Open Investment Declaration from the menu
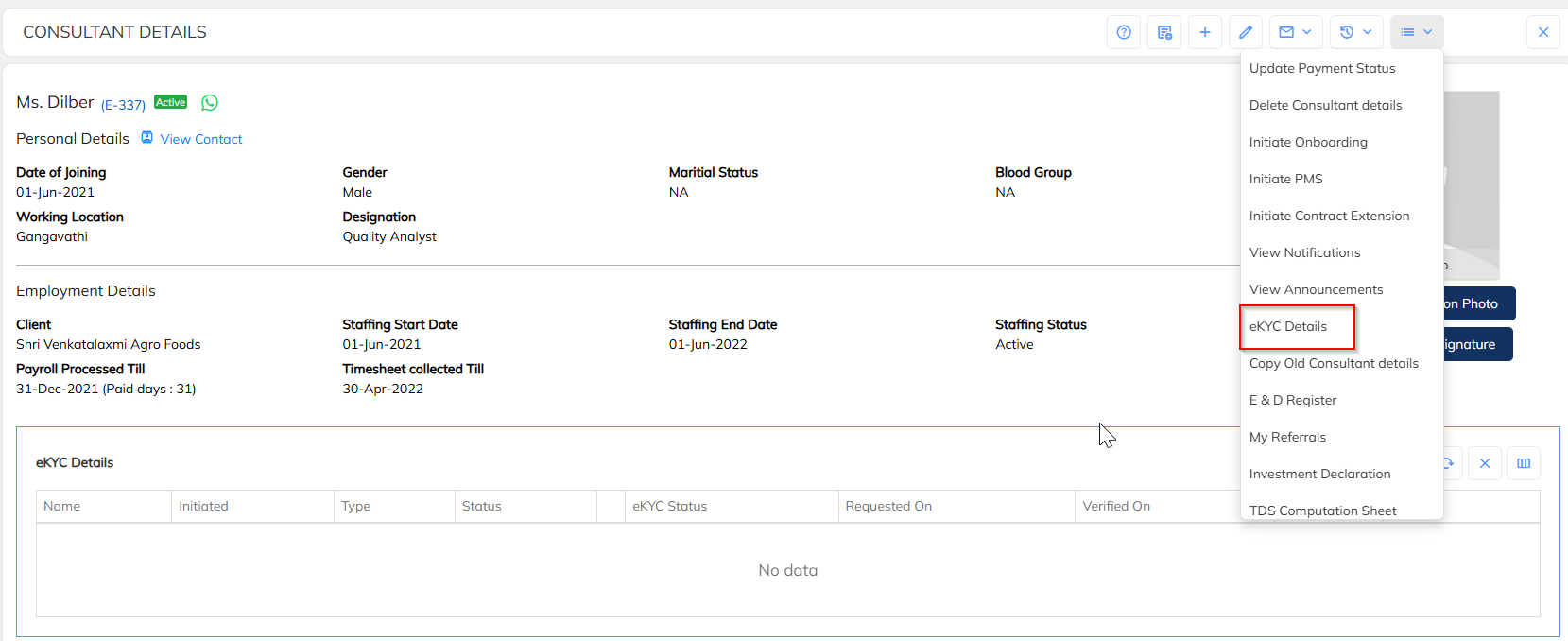 [x=1319, y=474]
